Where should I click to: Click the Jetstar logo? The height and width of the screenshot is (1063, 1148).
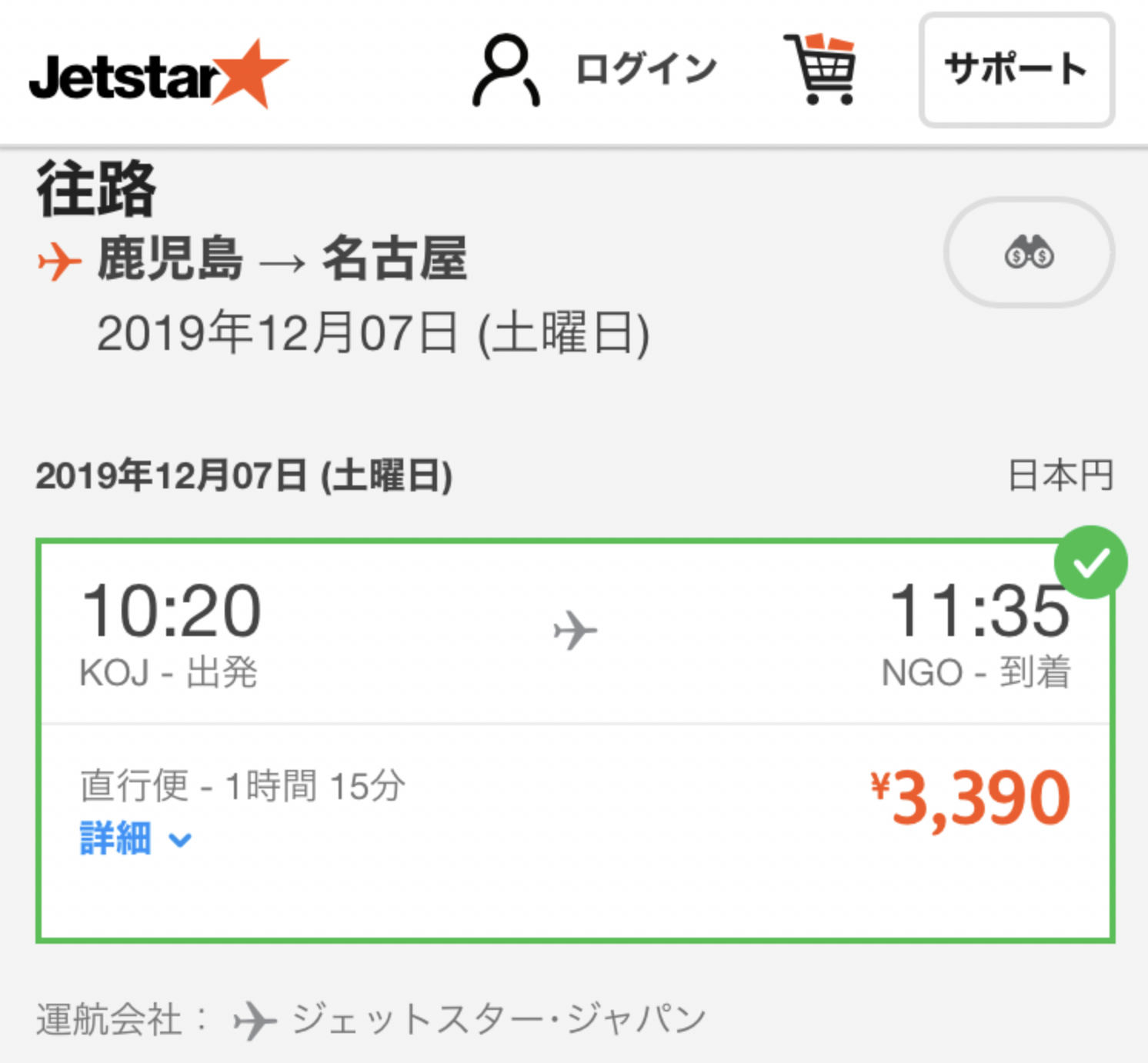(159, 74)
